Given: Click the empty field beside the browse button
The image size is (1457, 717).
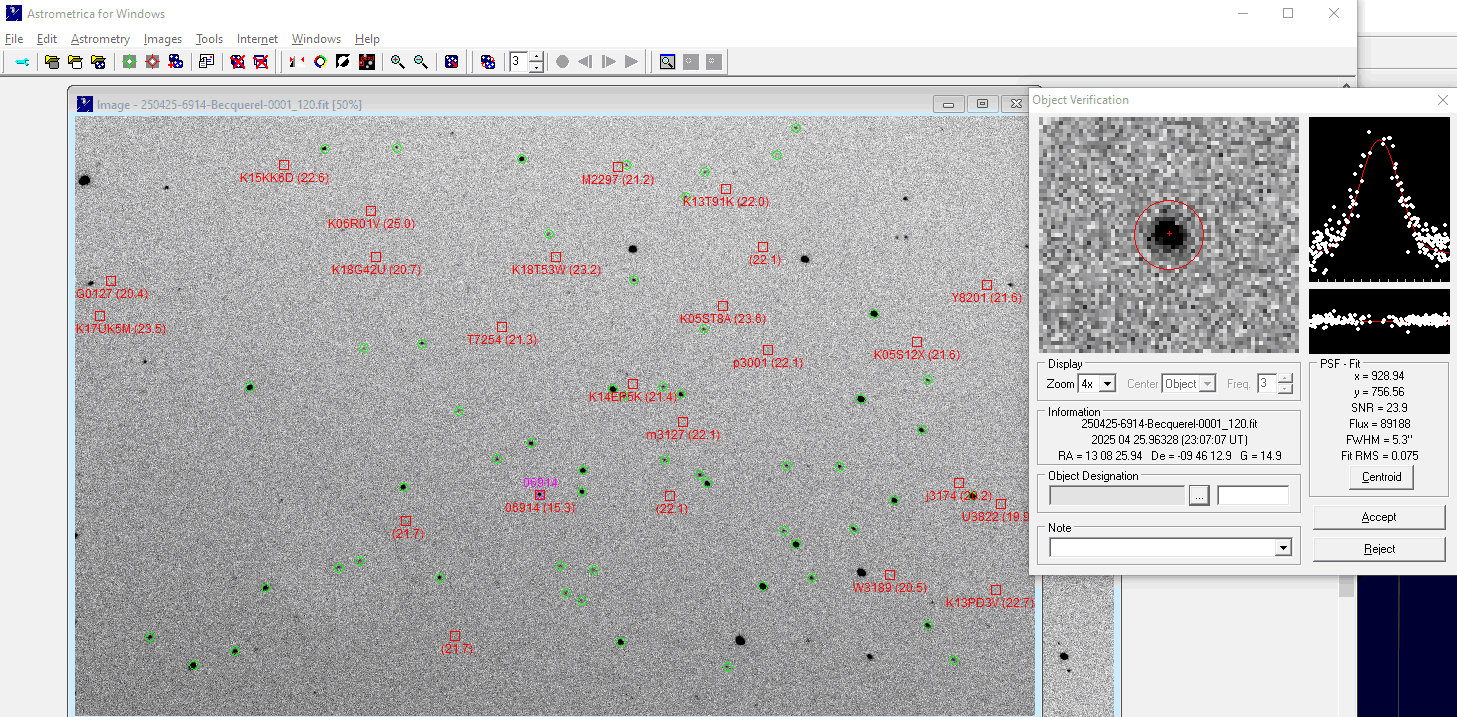Looking at the screenshot, I should coord(1253,495).
